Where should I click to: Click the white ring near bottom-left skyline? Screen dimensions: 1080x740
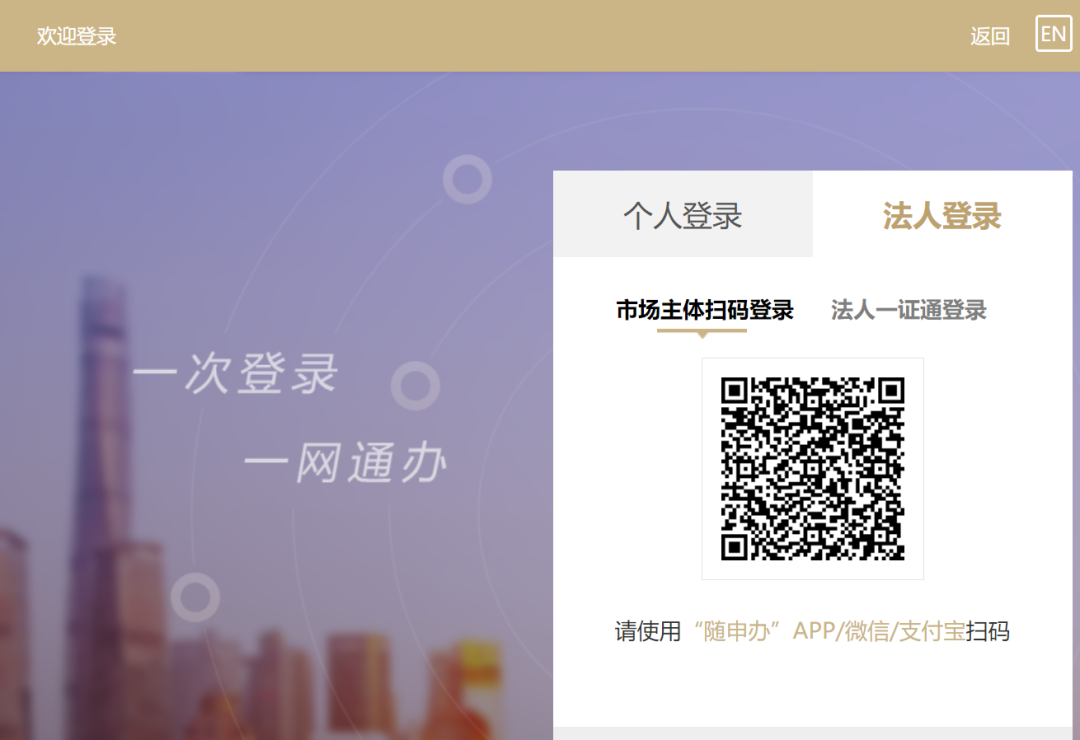(x=195, y=597)
